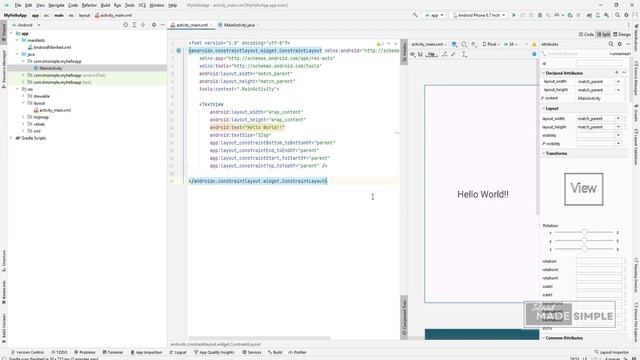Screen dimensions: 640x360
Task: Adjust rotation z slider
Action: [x=584, y=249]
